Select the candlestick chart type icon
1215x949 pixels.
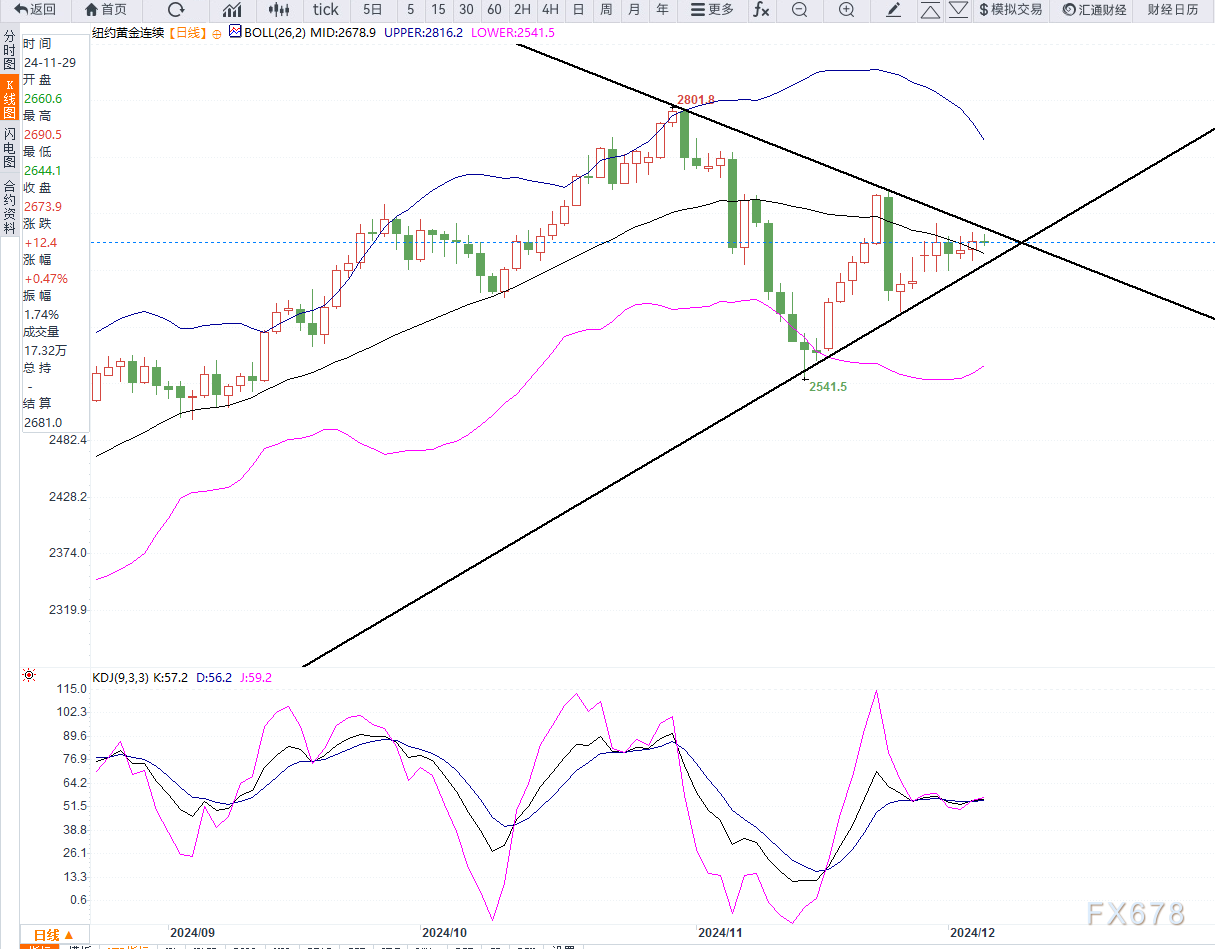(280, 10)
